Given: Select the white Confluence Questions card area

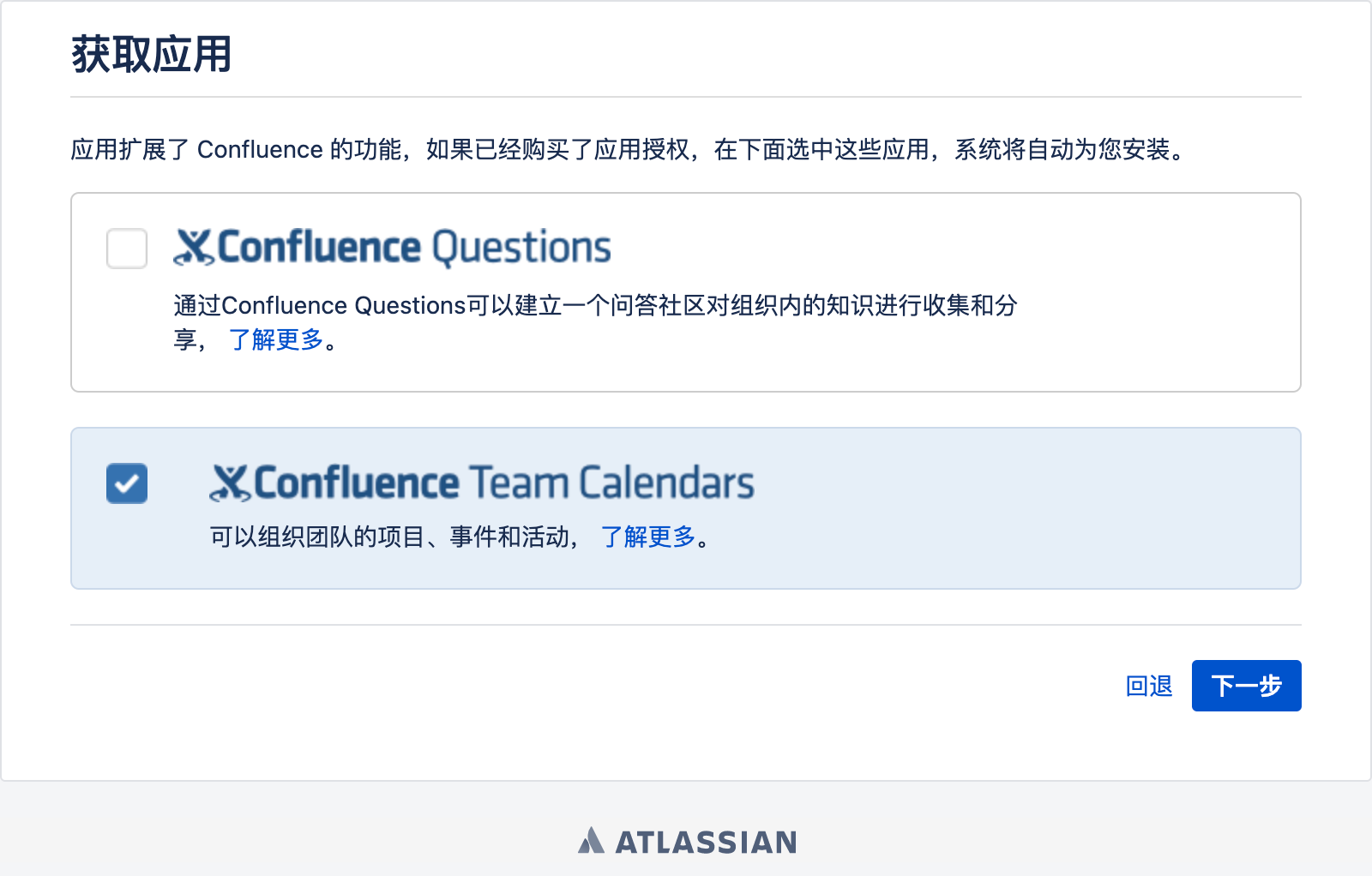Looking at the screenshot, I should (686, 292).
